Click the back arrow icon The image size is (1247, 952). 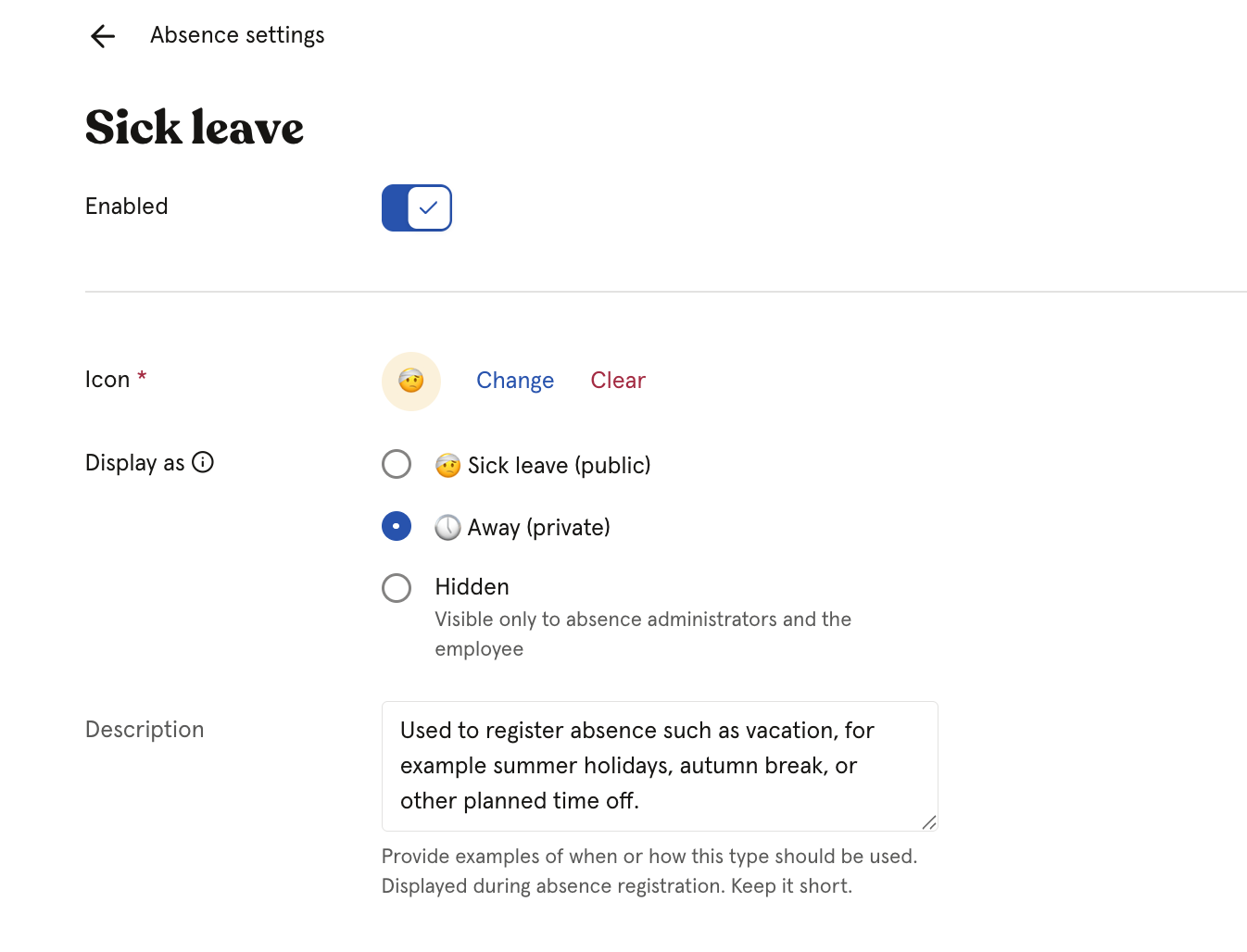[103, 36]
